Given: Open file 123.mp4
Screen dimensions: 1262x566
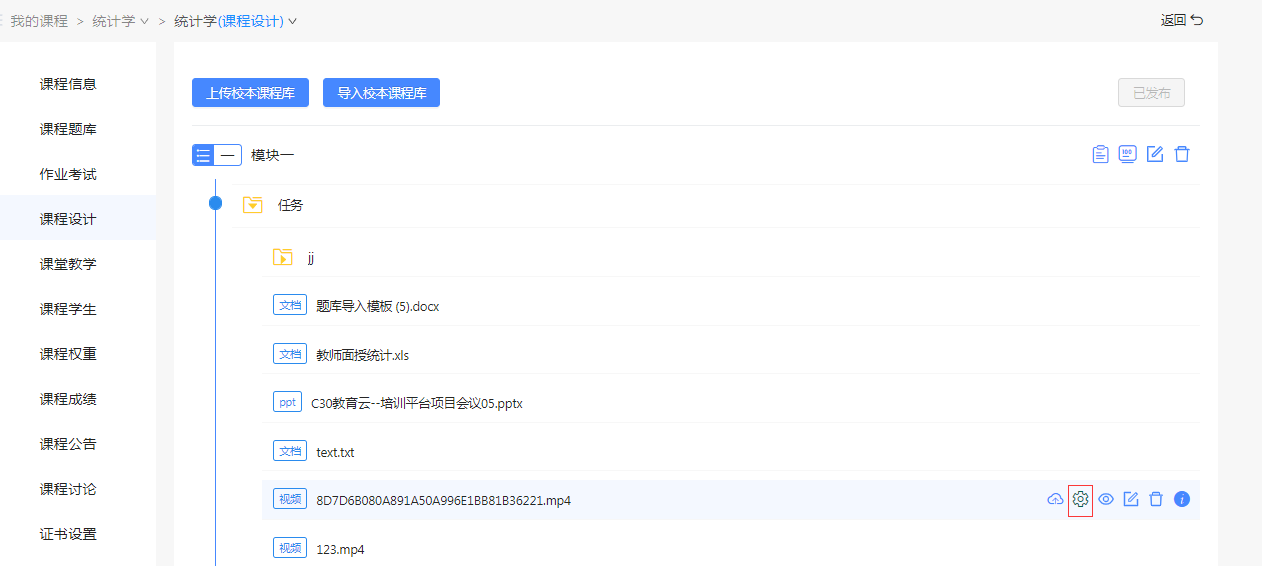Looking at the screenshot, I should point(340,549).
